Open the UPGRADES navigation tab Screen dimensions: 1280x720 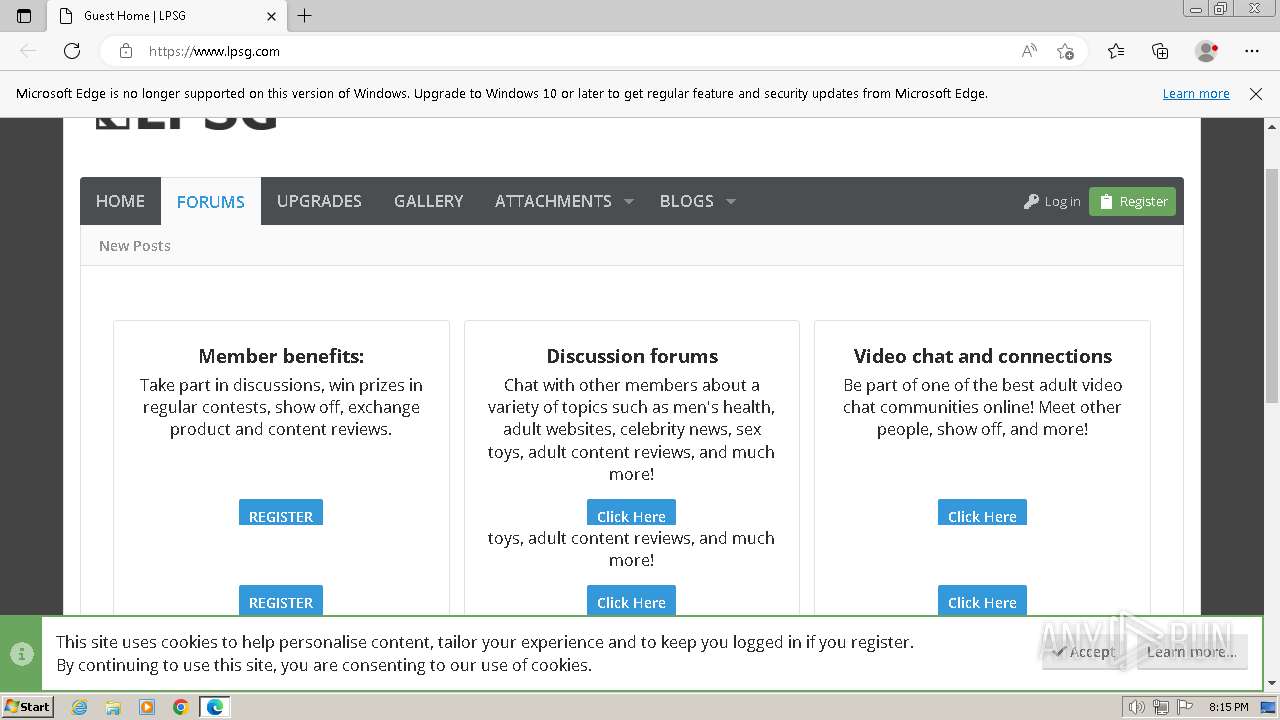[x=319, y=201]
